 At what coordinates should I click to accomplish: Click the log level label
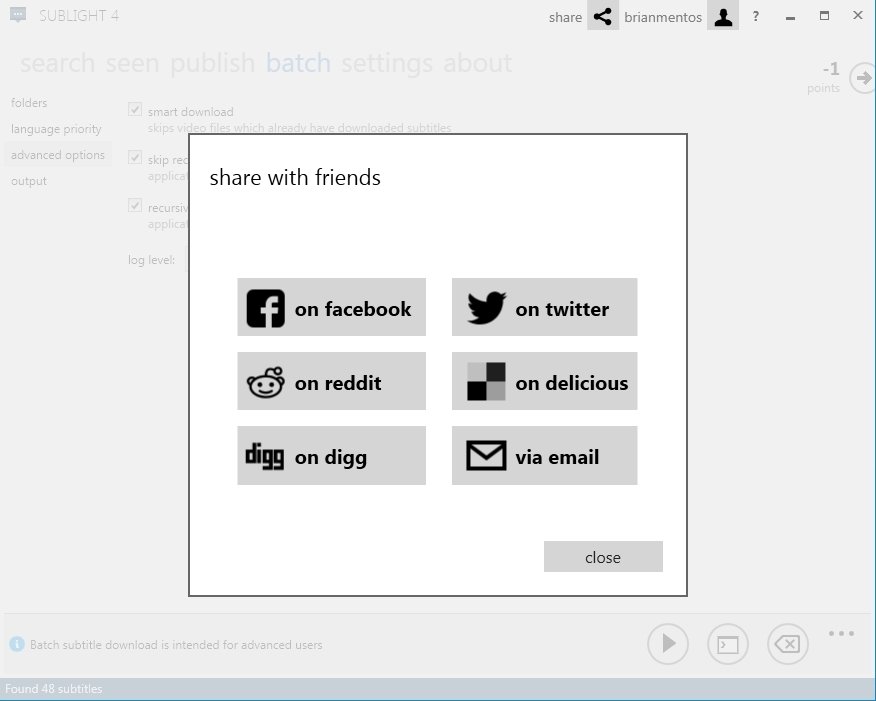click(151, 260)
